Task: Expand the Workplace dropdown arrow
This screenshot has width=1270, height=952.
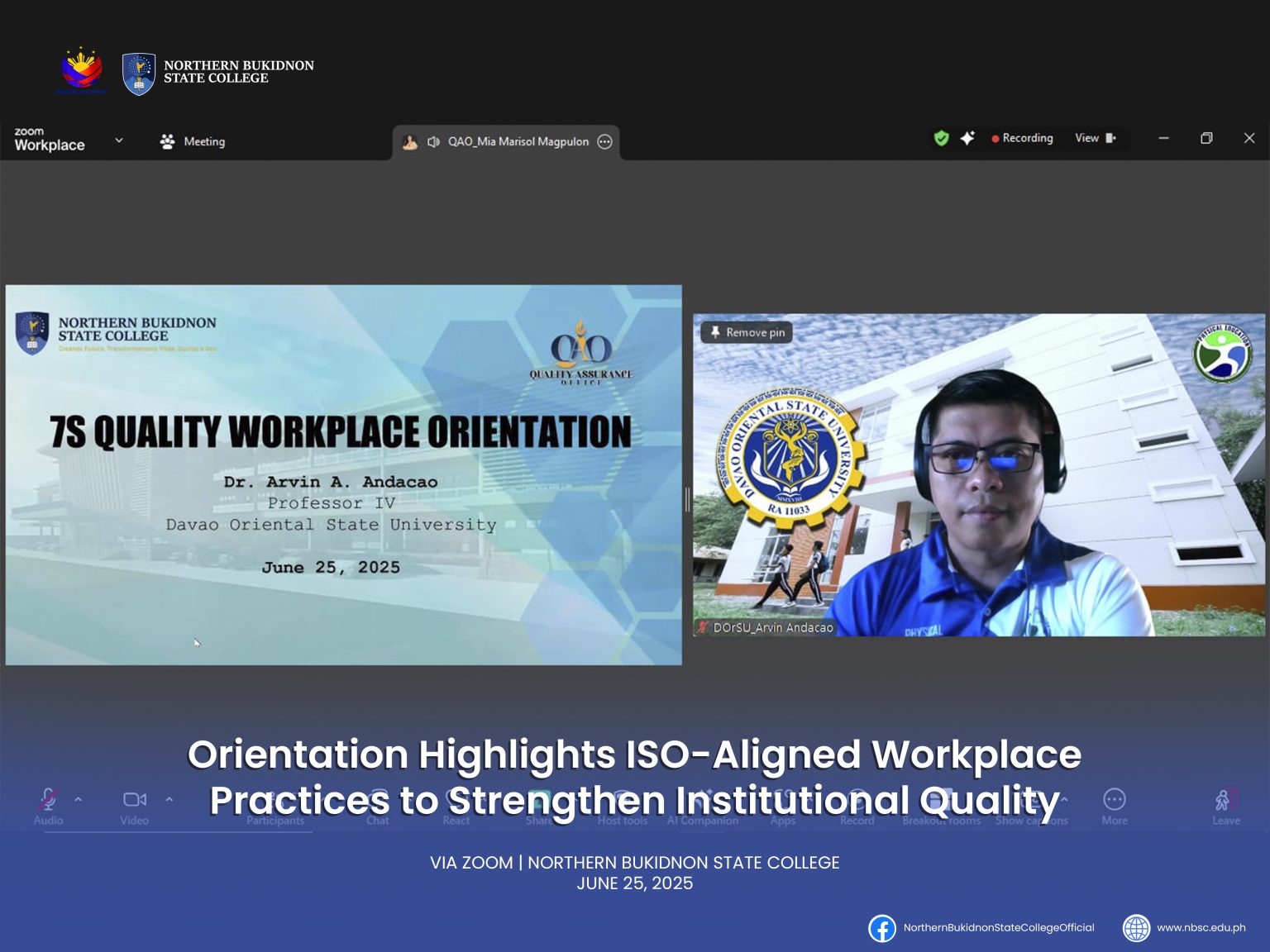Action: pos(118,140)
